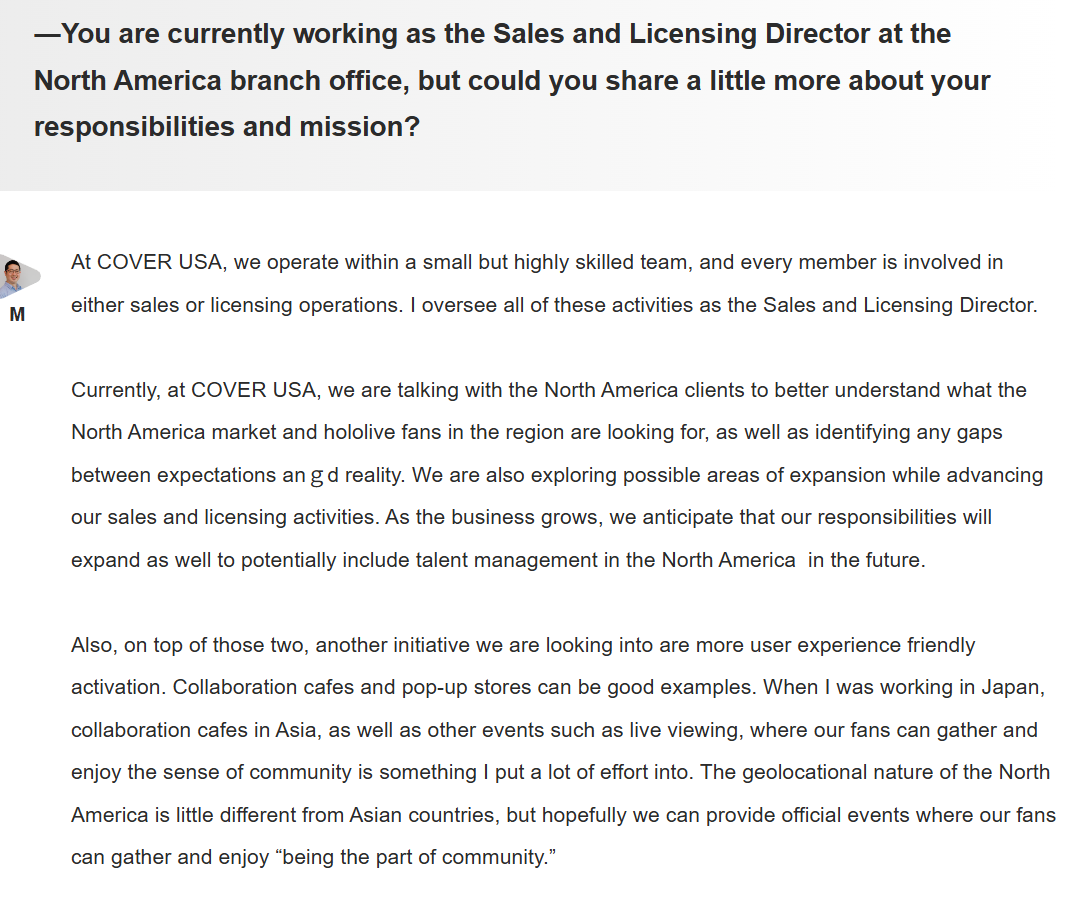1076x902 pixels.
Task: Click the quoted text "being the part of community."
Action: [420, 858]
